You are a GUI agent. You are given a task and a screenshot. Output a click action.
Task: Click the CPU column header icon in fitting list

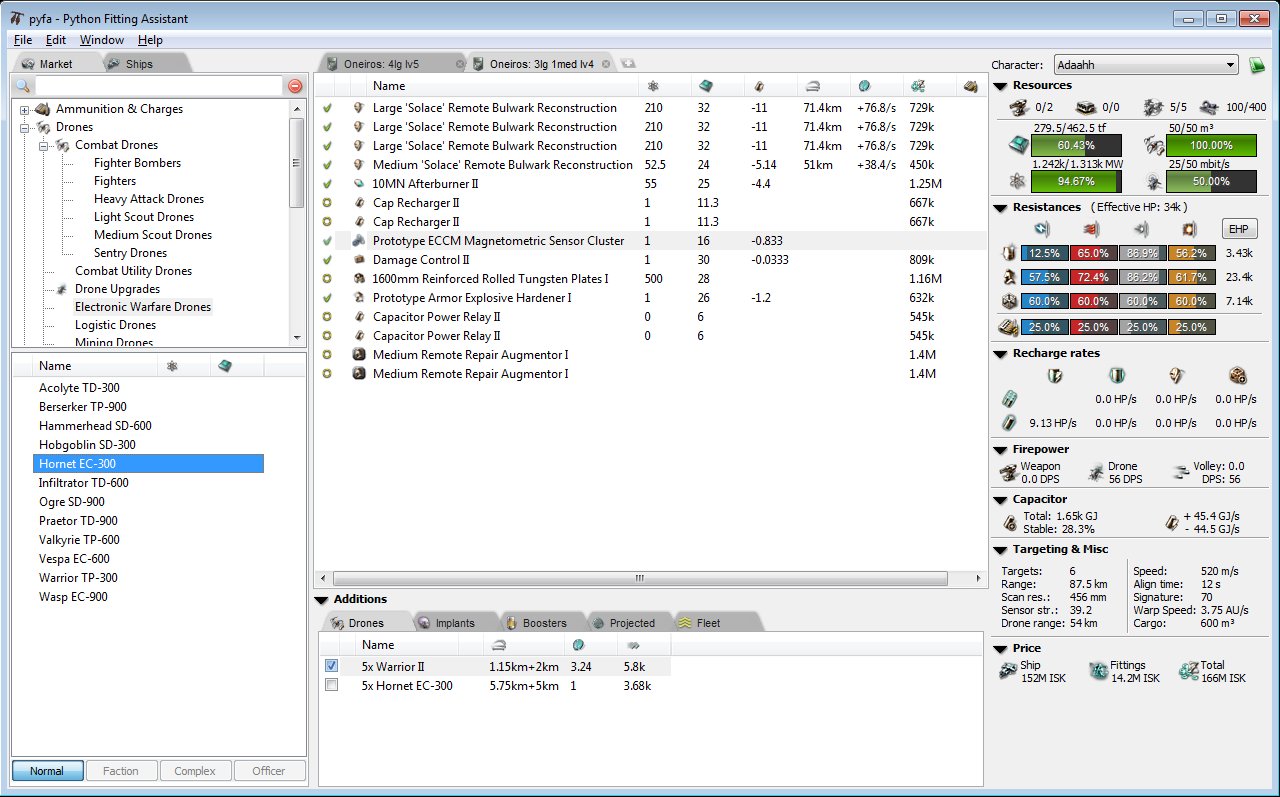[704, 86]
